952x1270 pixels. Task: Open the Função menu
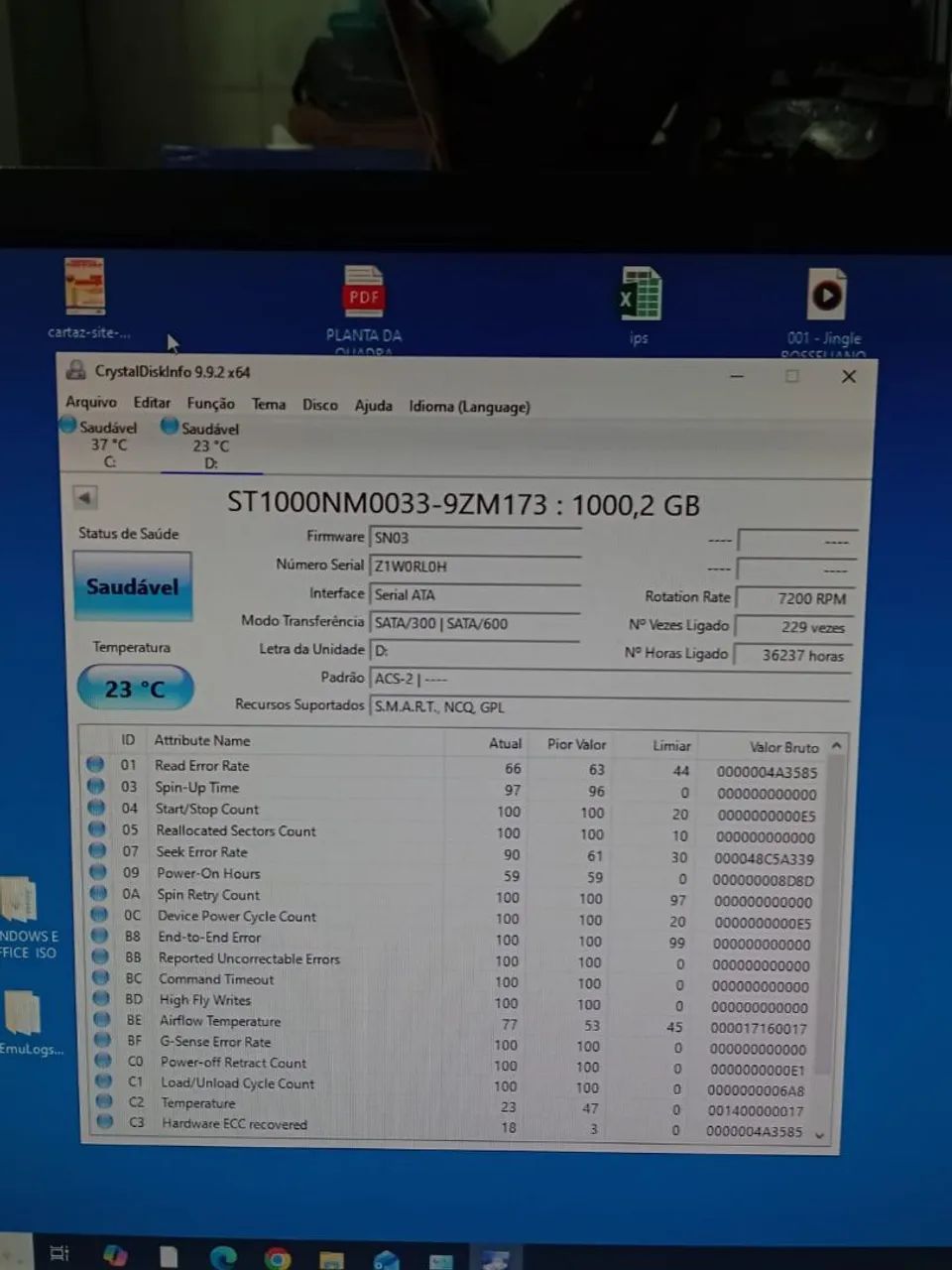click(211, 404)
